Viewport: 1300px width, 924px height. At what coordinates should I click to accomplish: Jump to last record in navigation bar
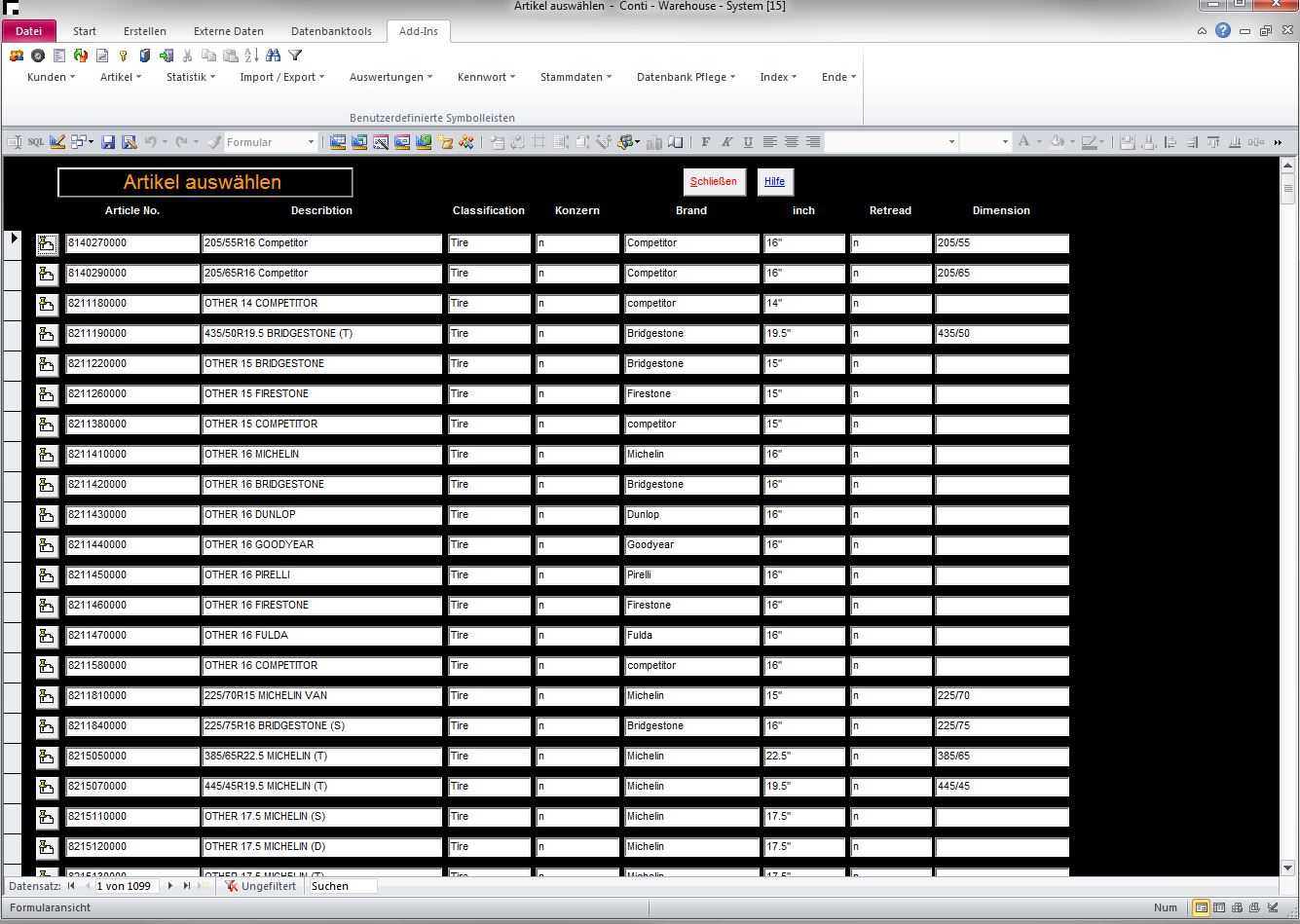point(186,886)
